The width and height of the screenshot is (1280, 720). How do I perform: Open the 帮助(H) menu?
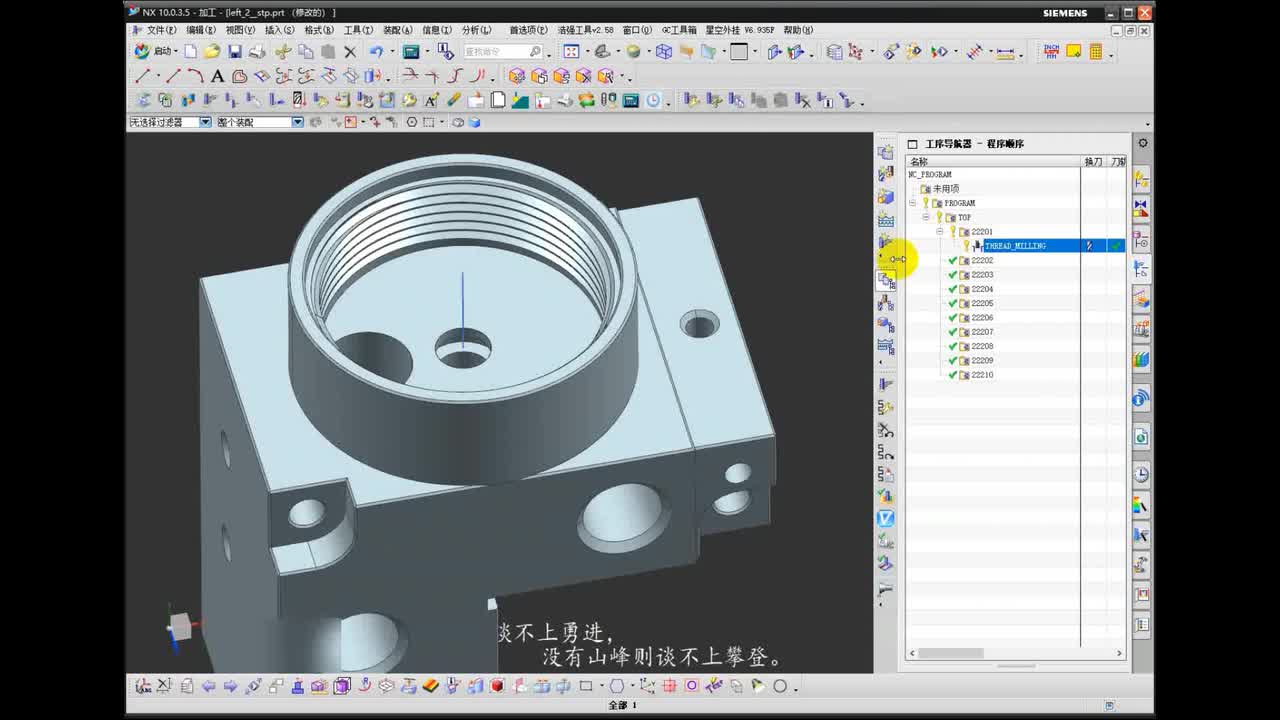[x=798, y=30]
